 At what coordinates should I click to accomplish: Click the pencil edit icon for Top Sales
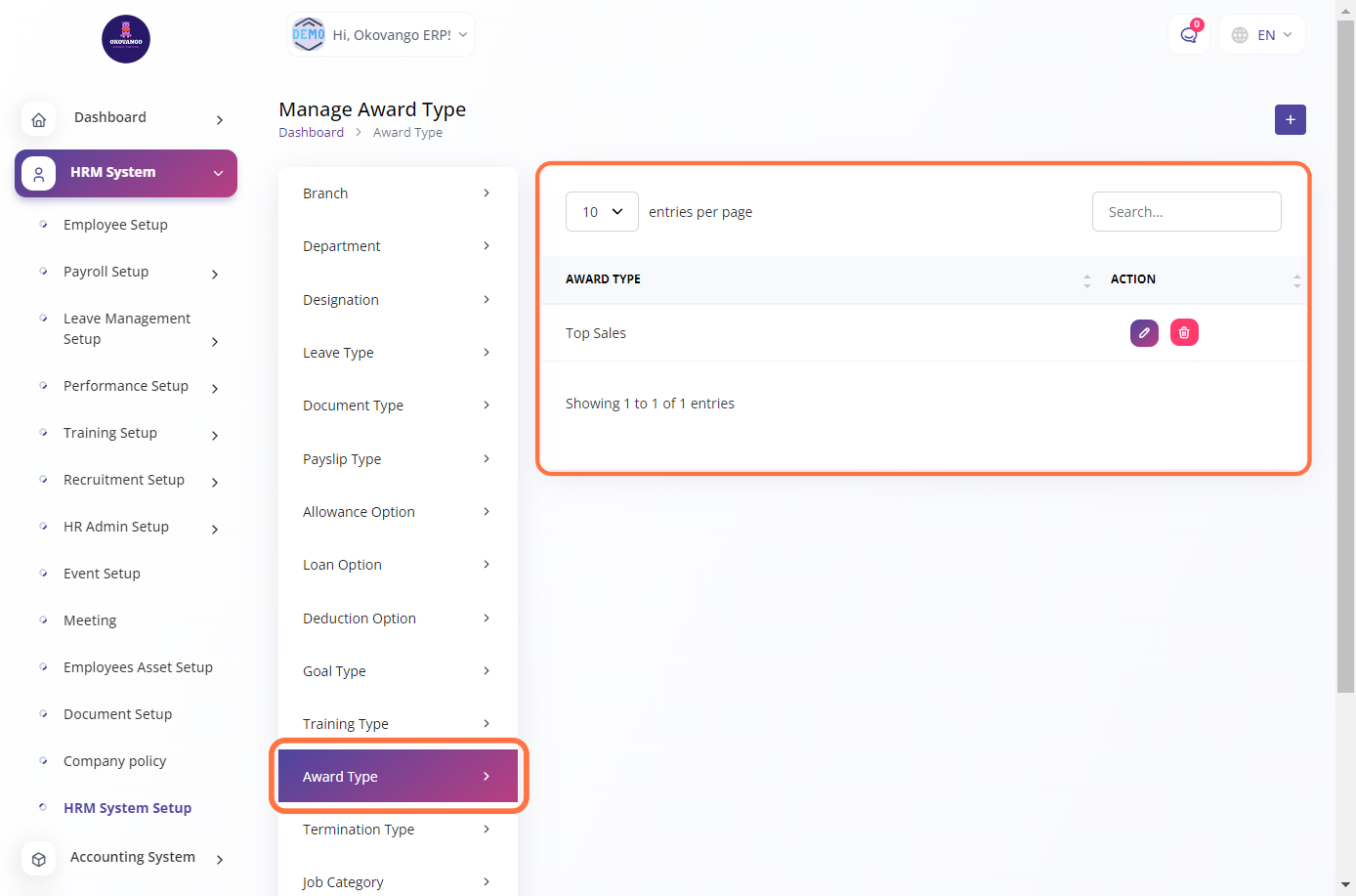tap(1144, 333)
